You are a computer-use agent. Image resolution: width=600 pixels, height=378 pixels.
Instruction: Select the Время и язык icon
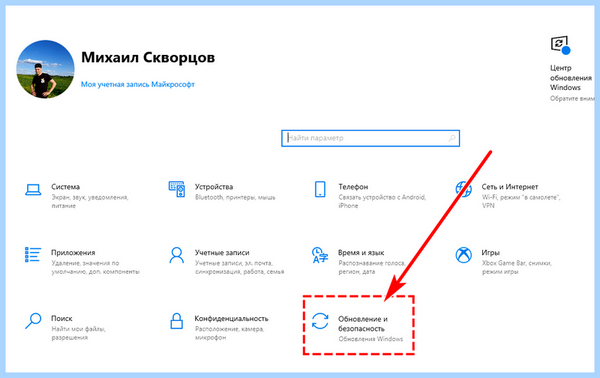pos(320,255)
